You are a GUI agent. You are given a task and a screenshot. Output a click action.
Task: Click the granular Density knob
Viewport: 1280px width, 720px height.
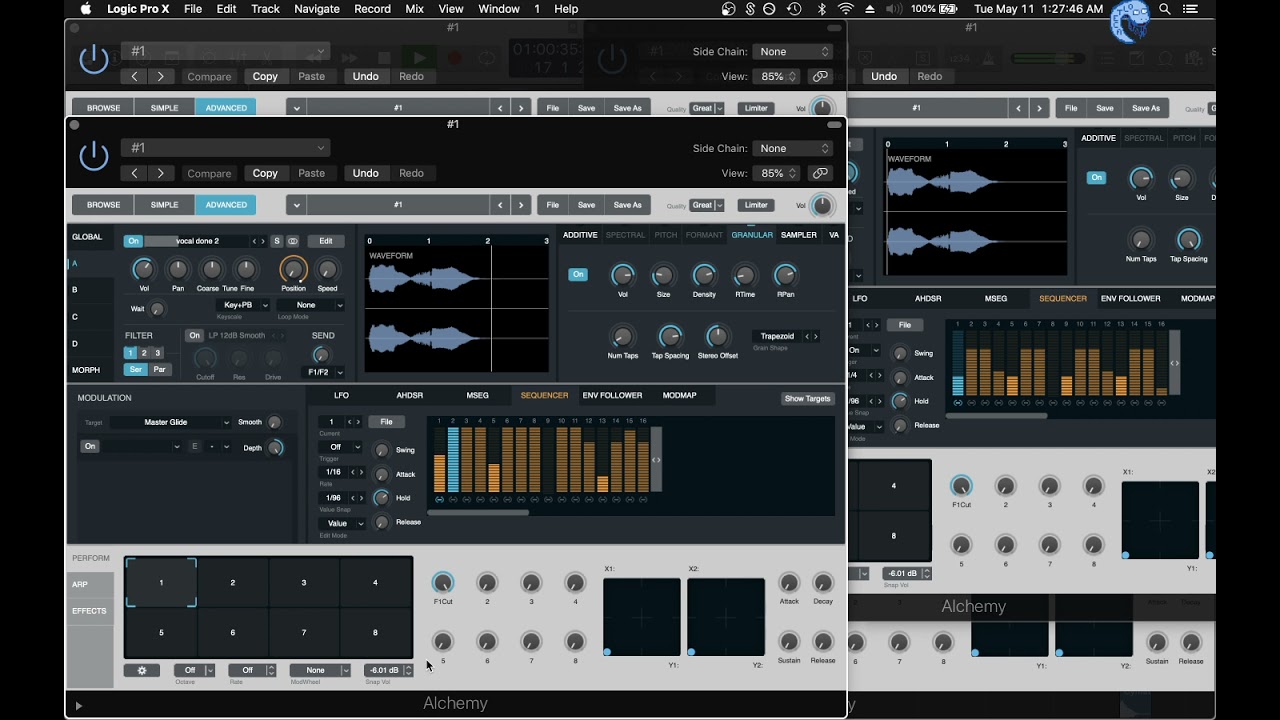click(704, 275)
